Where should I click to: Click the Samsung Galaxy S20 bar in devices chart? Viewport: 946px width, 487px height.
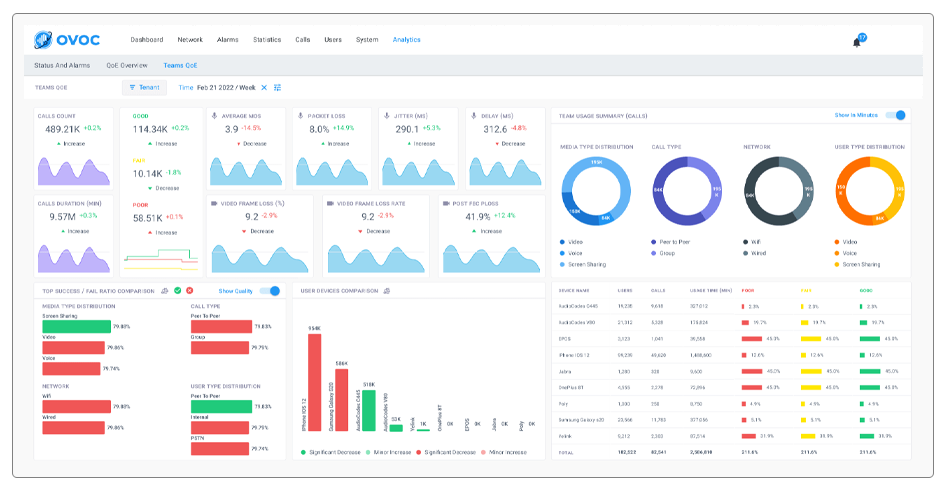pyautogui.click(x=341, y=400)
